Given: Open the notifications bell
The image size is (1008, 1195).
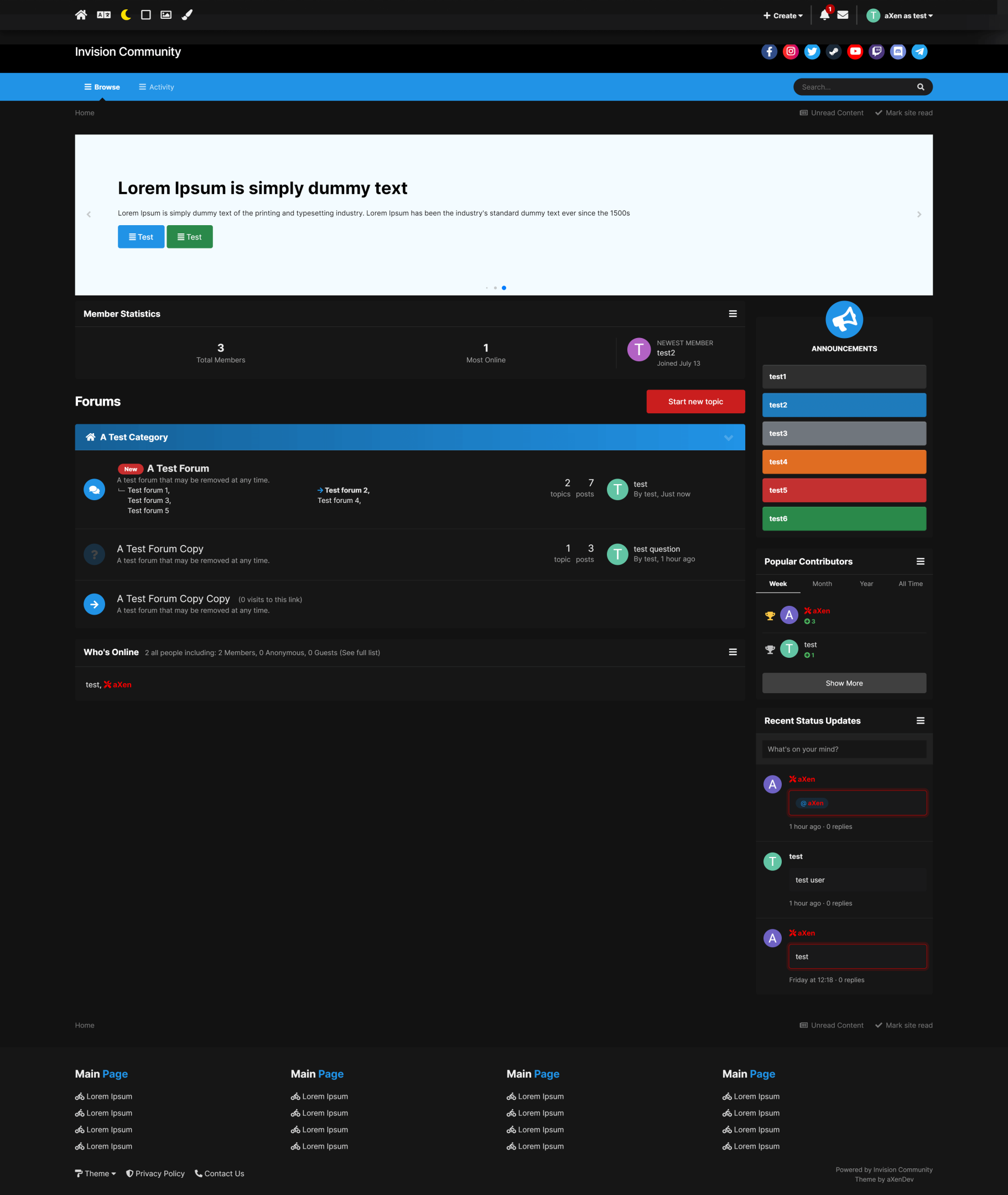Looking at the screenshot, I should pos(824,15).
